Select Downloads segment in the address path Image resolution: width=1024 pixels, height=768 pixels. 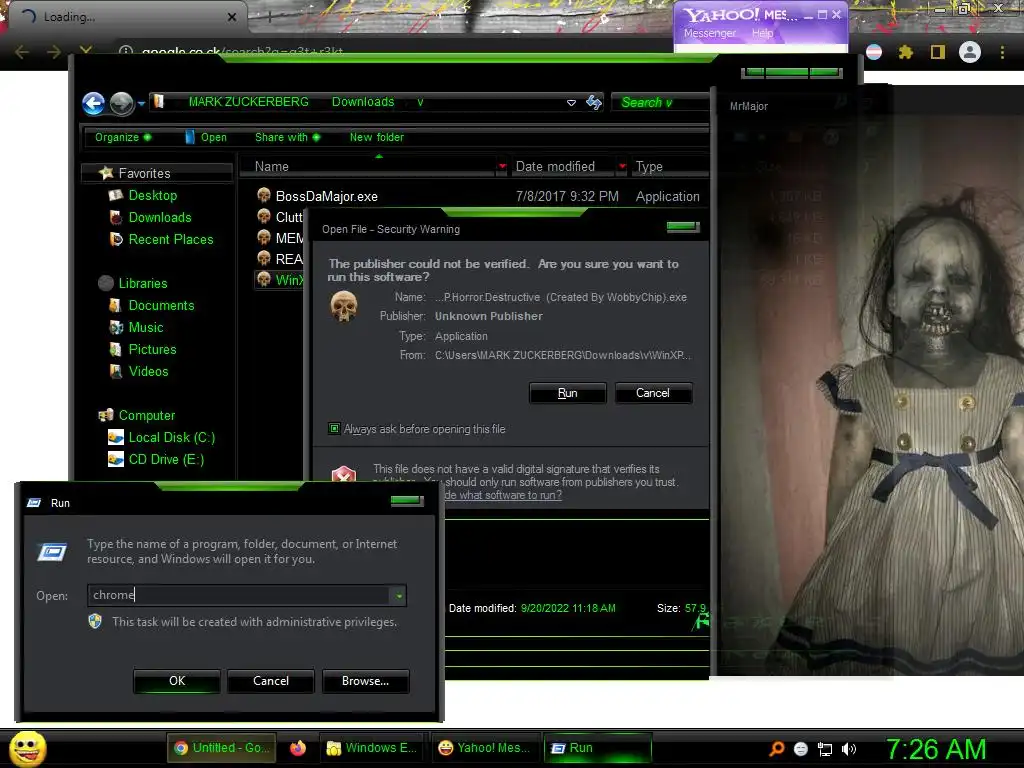tap(363, 102)
